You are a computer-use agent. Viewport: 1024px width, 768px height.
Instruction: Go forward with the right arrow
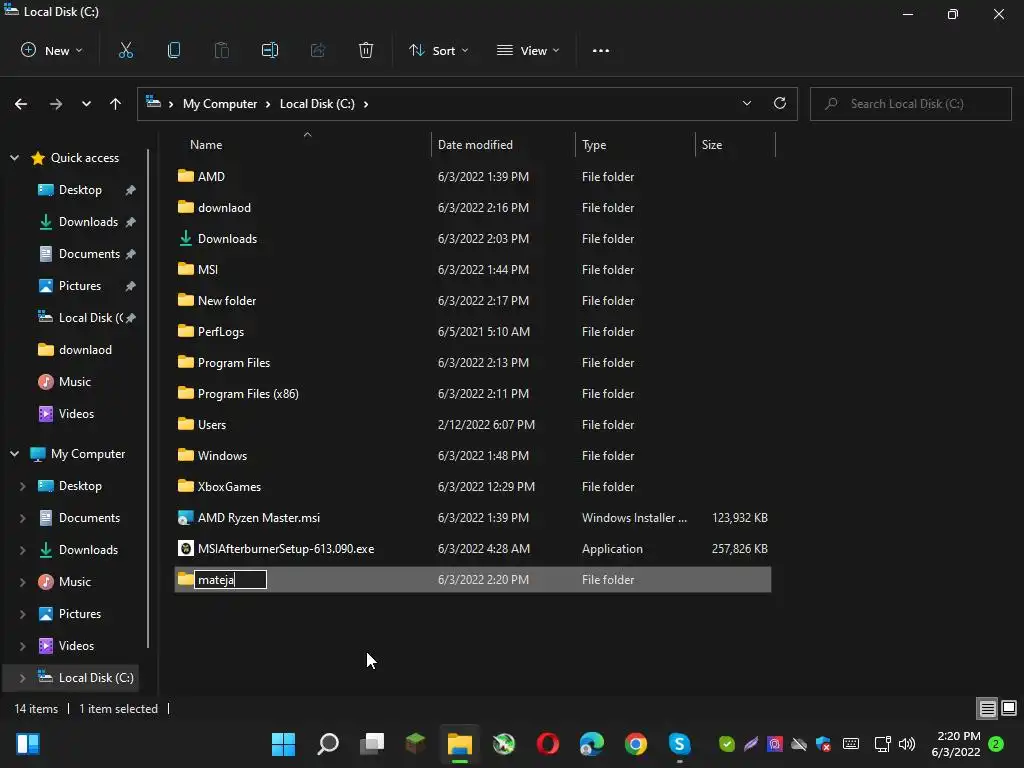pyautogui.click(x=56, y=104)
